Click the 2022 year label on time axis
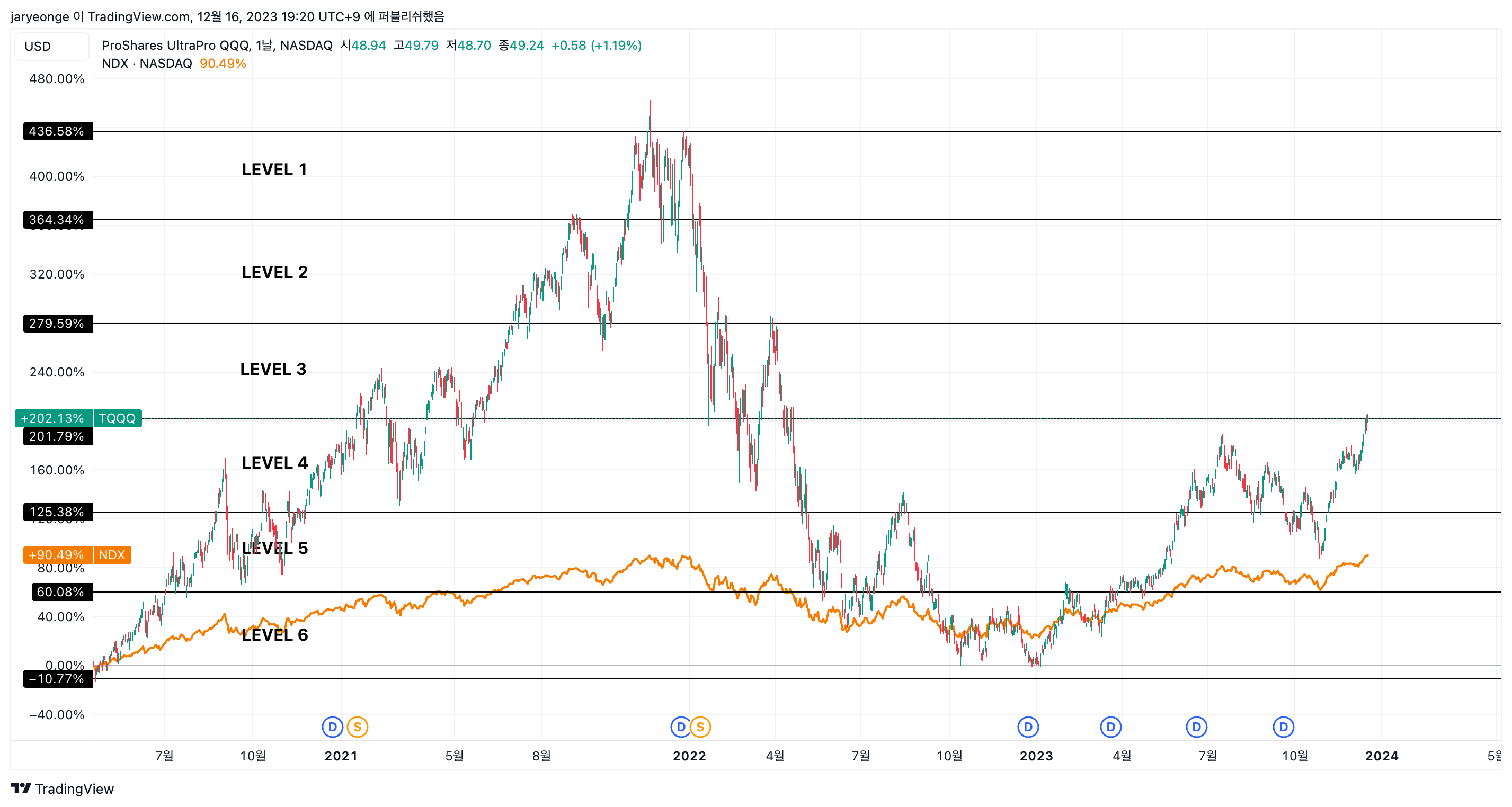 coord(690,757)
